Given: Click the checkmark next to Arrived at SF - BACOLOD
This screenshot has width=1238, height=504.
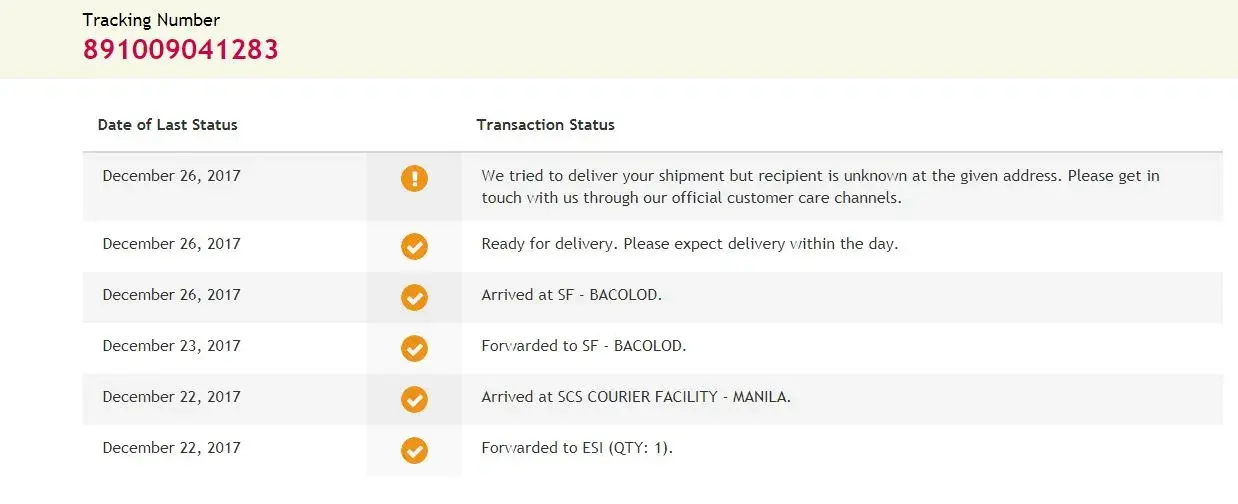Looking at the screenshot, I should [x=414, y=297].
